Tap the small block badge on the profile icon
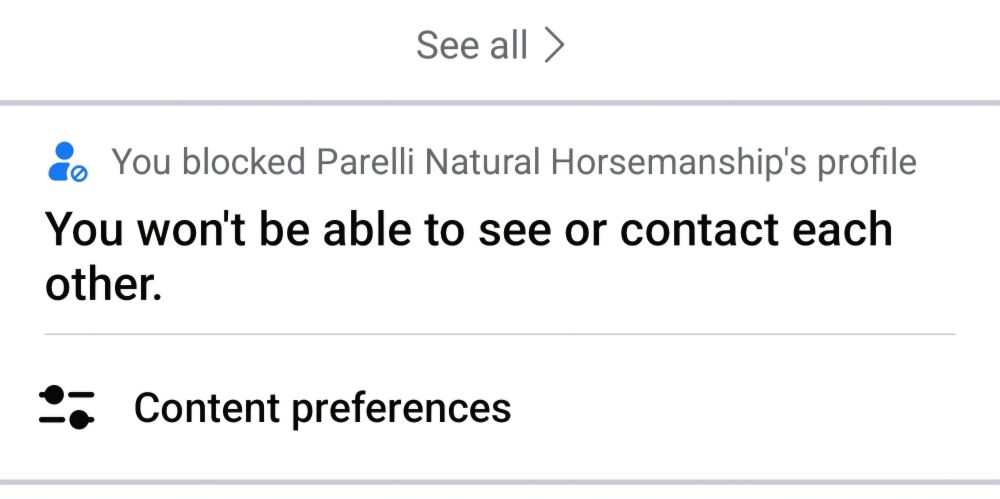Viewport: 1000px width, 499px height. 80,173
